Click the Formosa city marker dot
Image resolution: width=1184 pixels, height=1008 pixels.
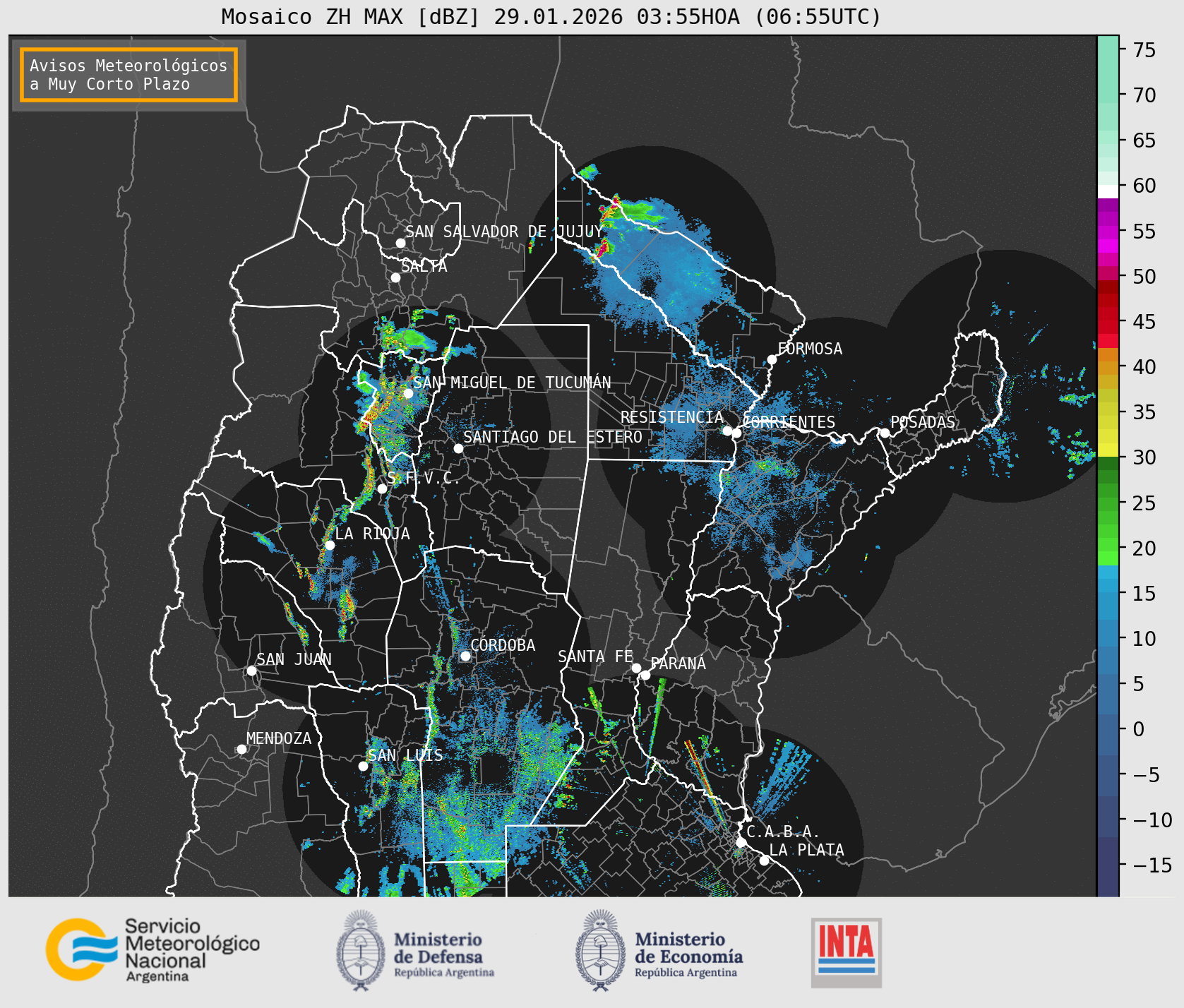click(x=772, y=359)
